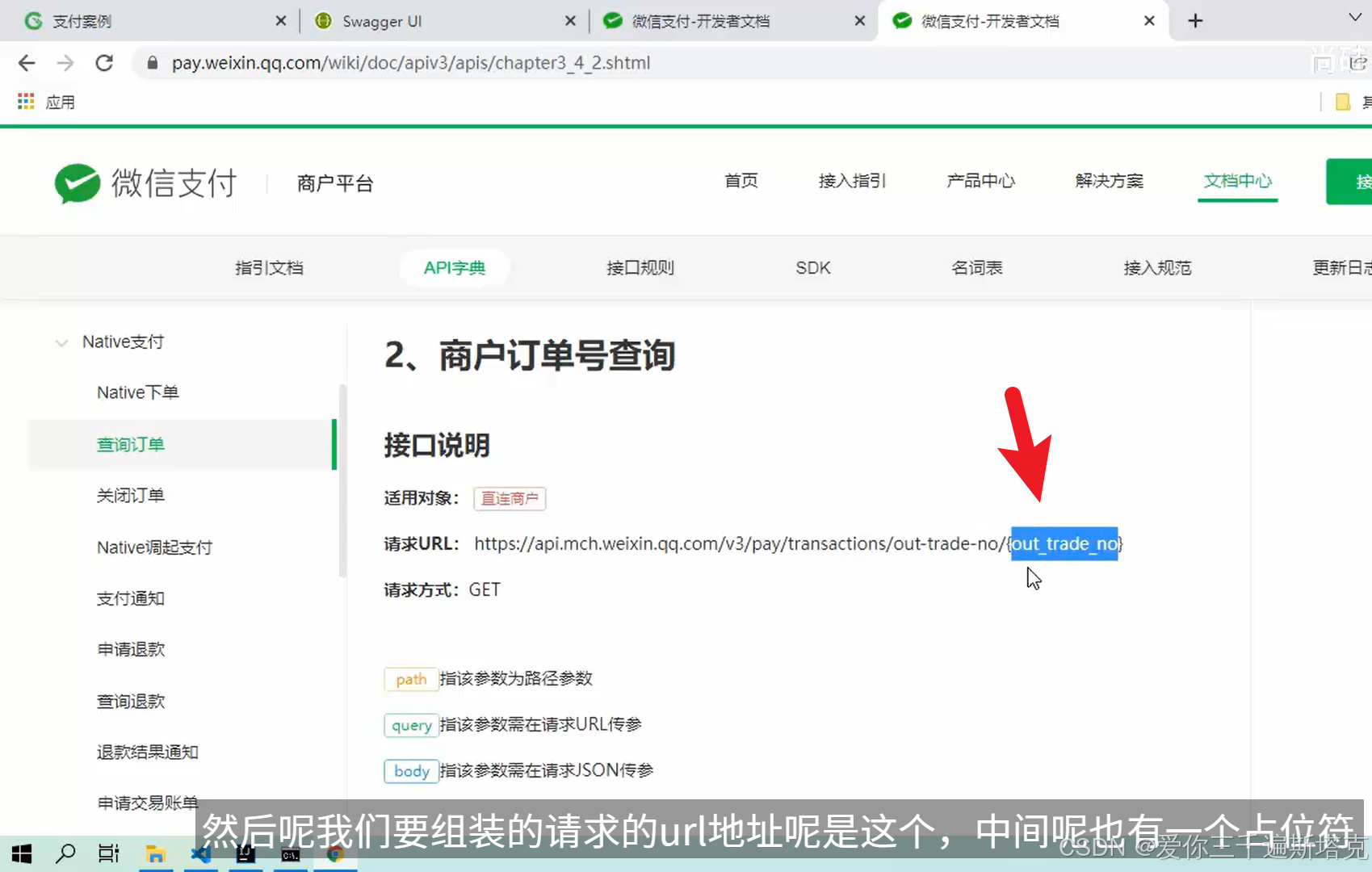Select the 名词表 sub-tab
This screenshot has height=872, width=1372.
point(977,268)
